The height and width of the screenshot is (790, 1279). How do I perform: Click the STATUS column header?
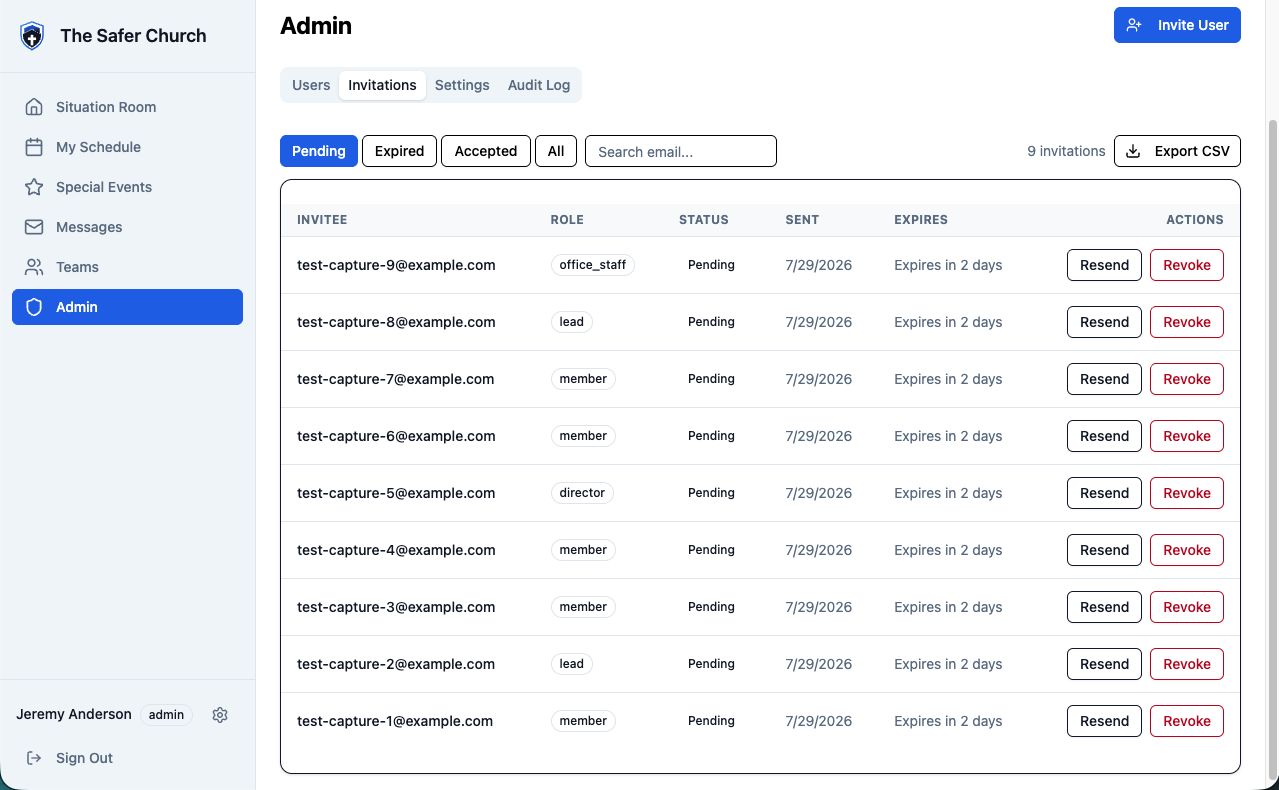tap(704, 220)
